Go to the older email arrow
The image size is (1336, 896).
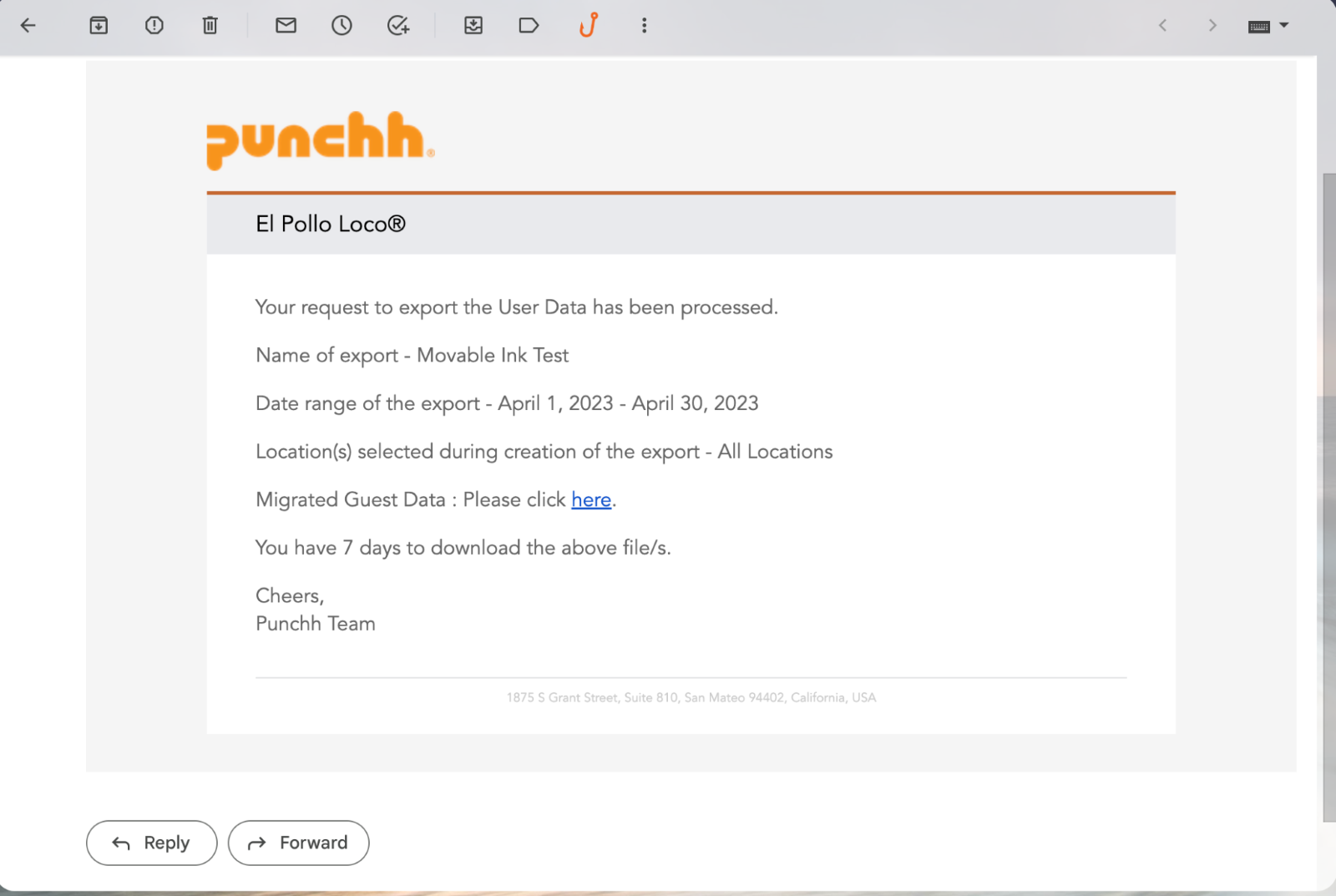coord(1212,26)
